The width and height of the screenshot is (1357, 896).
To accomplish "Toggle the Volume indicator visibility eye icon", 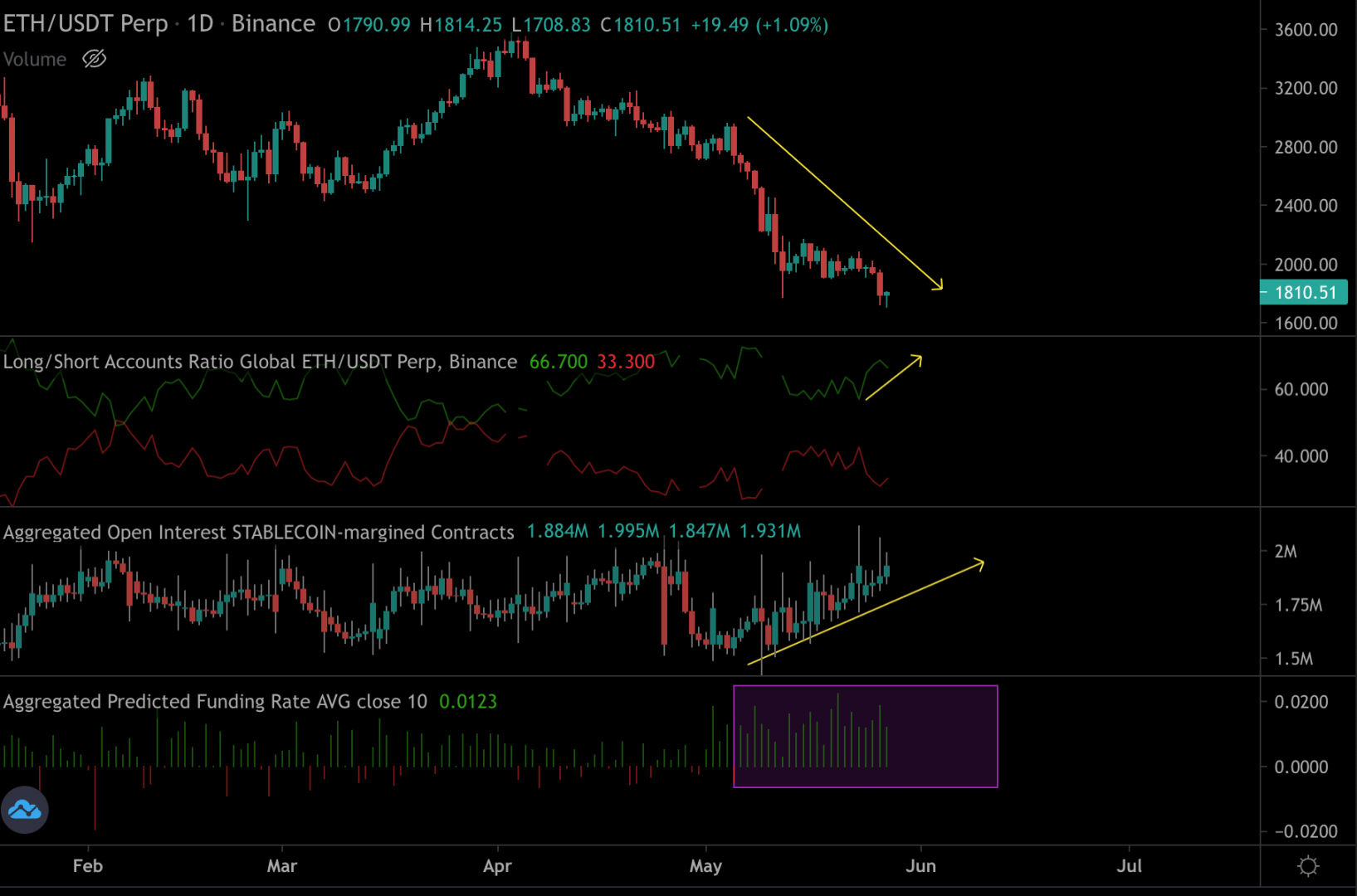I will [95, 59].
